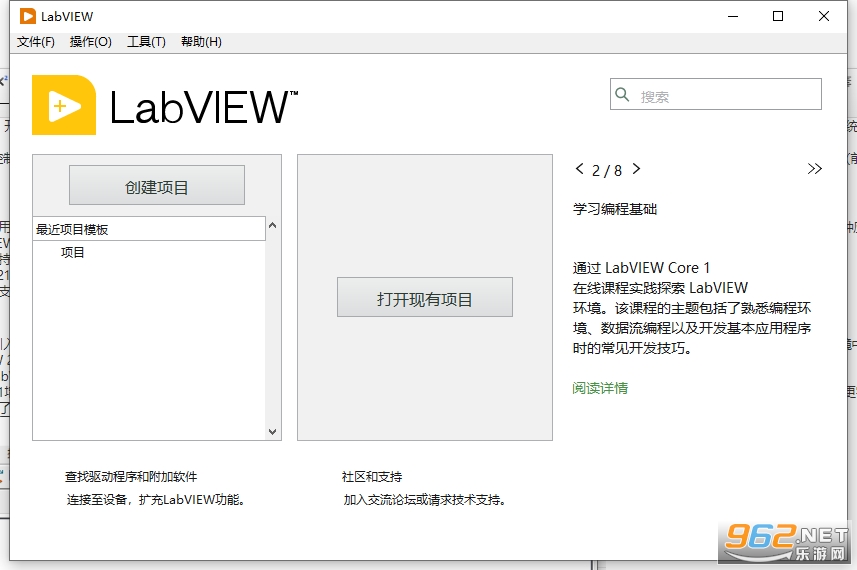Close the LabVIEW window

click(824, 16)
